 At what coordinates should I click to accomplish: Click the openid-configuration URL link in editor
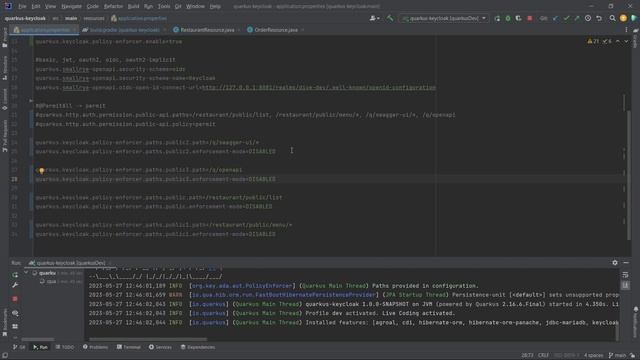click(319, 87)
